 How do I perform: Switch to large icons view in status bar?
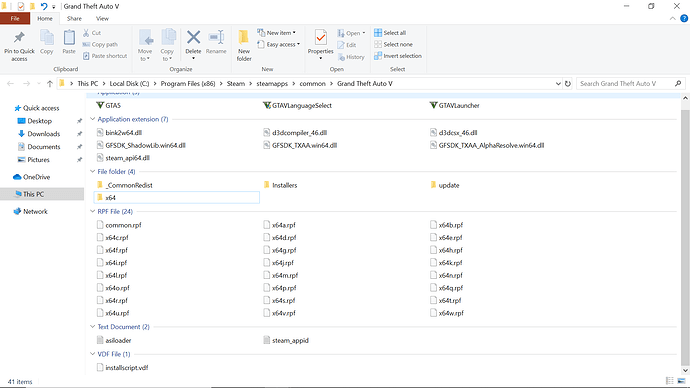point(681,381)
